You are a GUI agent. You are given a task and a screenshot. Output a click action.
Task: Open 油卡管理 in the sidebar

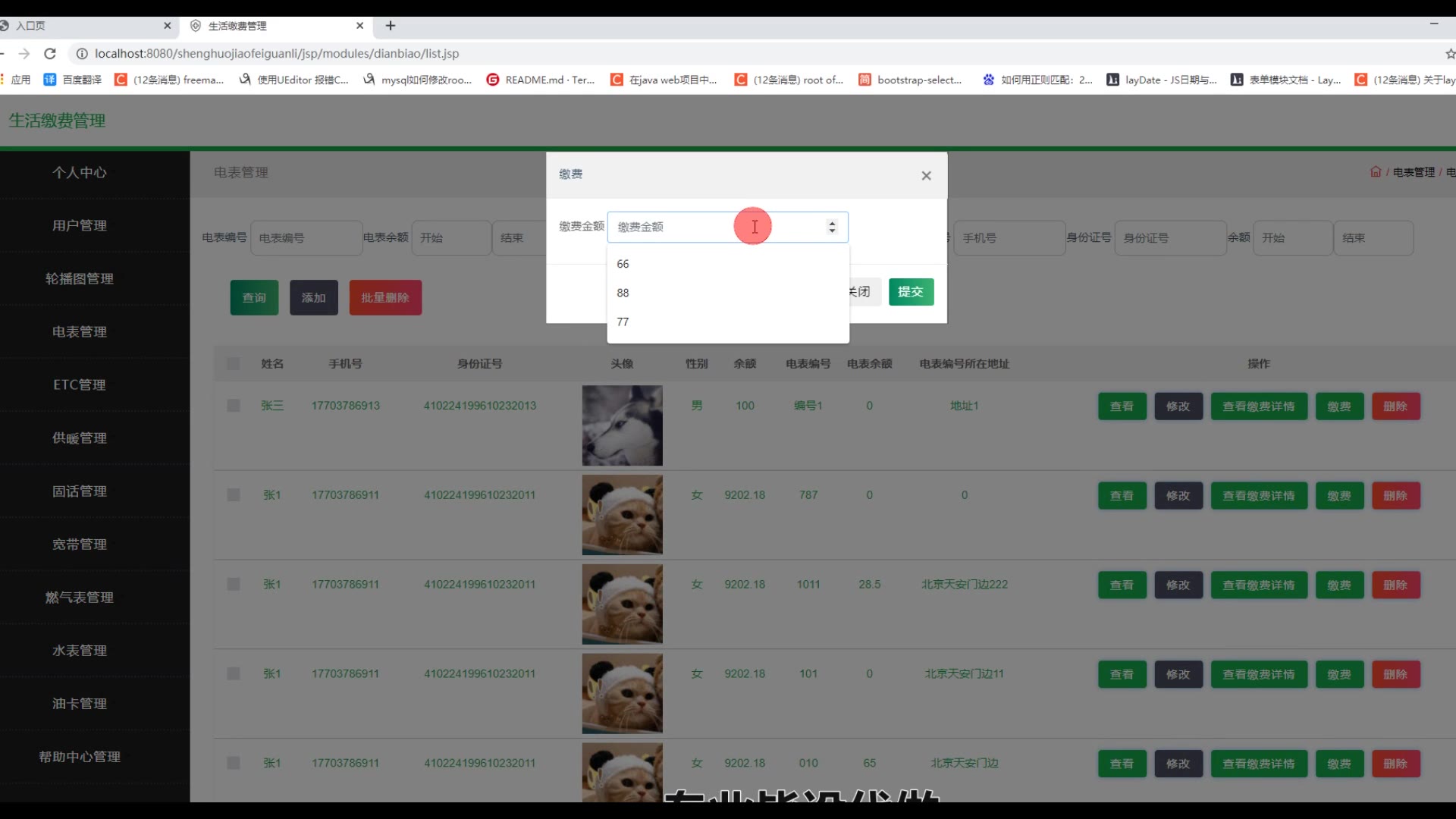[x=80, y=704]
